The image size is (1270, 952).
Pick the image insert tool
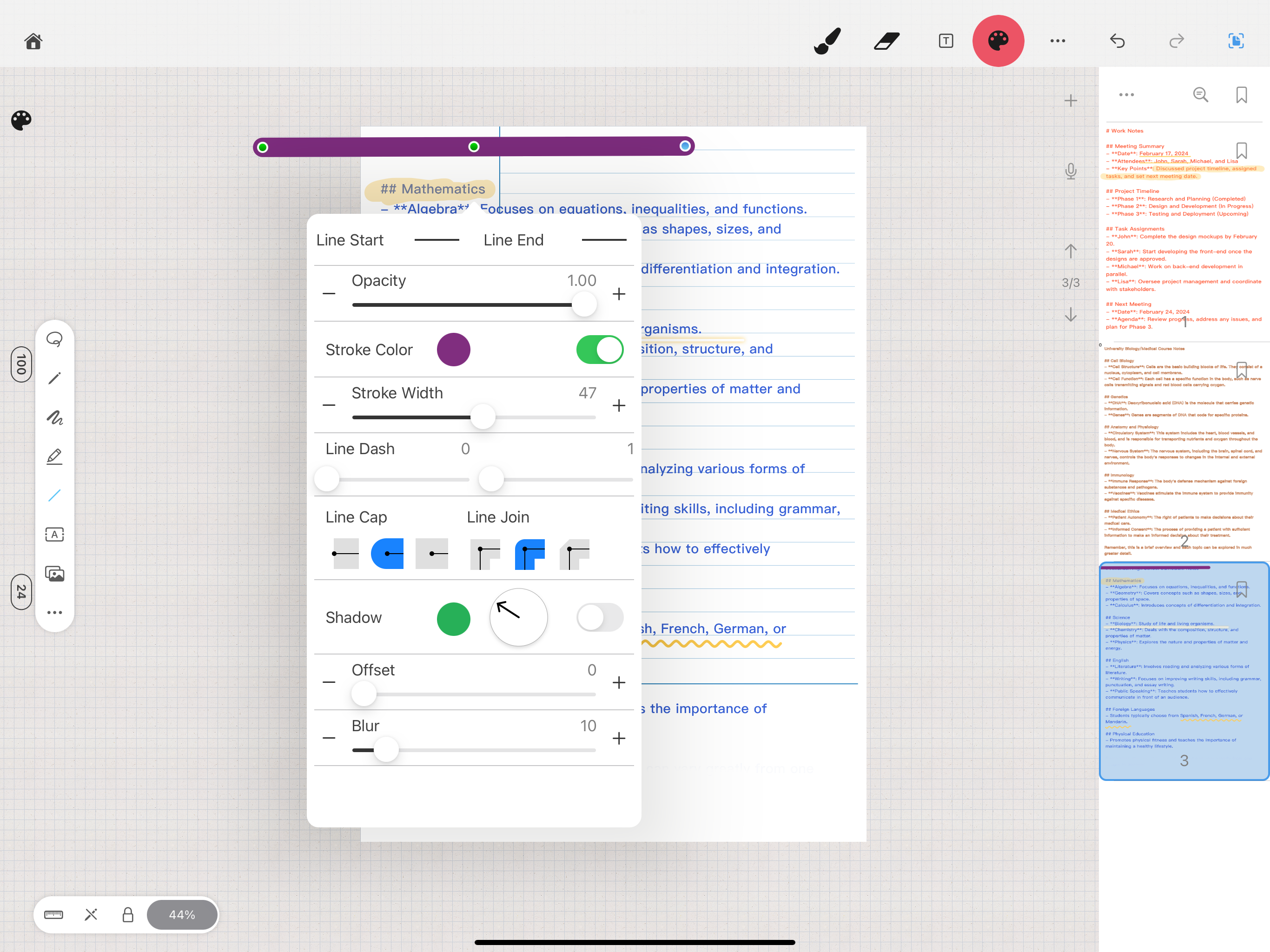[54, 574]
